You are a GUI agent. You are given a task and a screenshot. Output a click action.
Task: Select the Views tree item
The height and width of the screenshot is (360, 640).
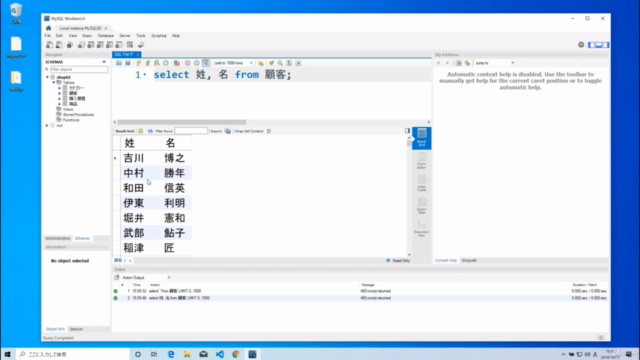pos(68,109)
